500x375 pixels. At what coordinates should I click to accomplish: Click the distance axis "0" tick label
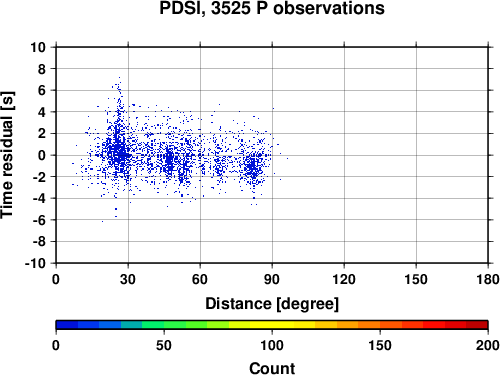(56, 279)
